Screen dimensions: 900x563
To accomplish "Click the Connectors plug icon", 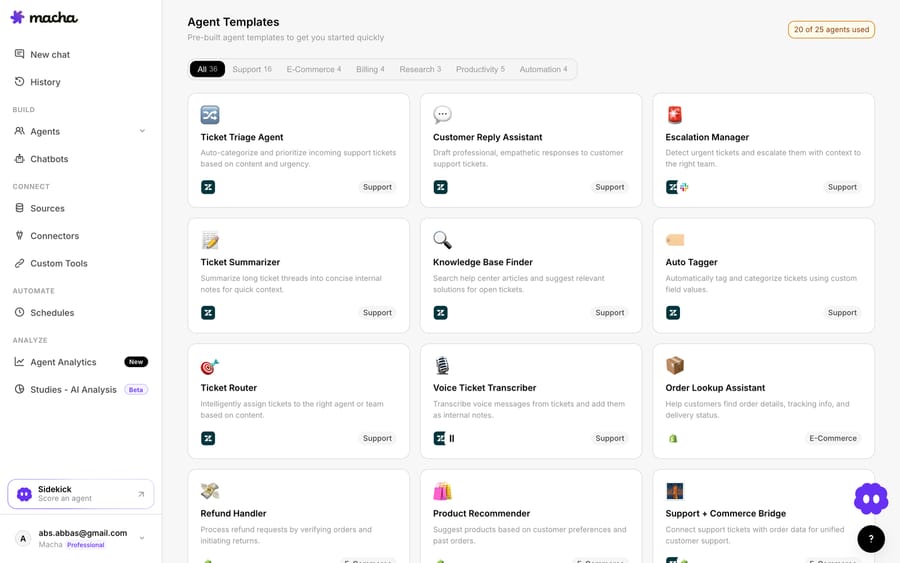I will 20,235.
